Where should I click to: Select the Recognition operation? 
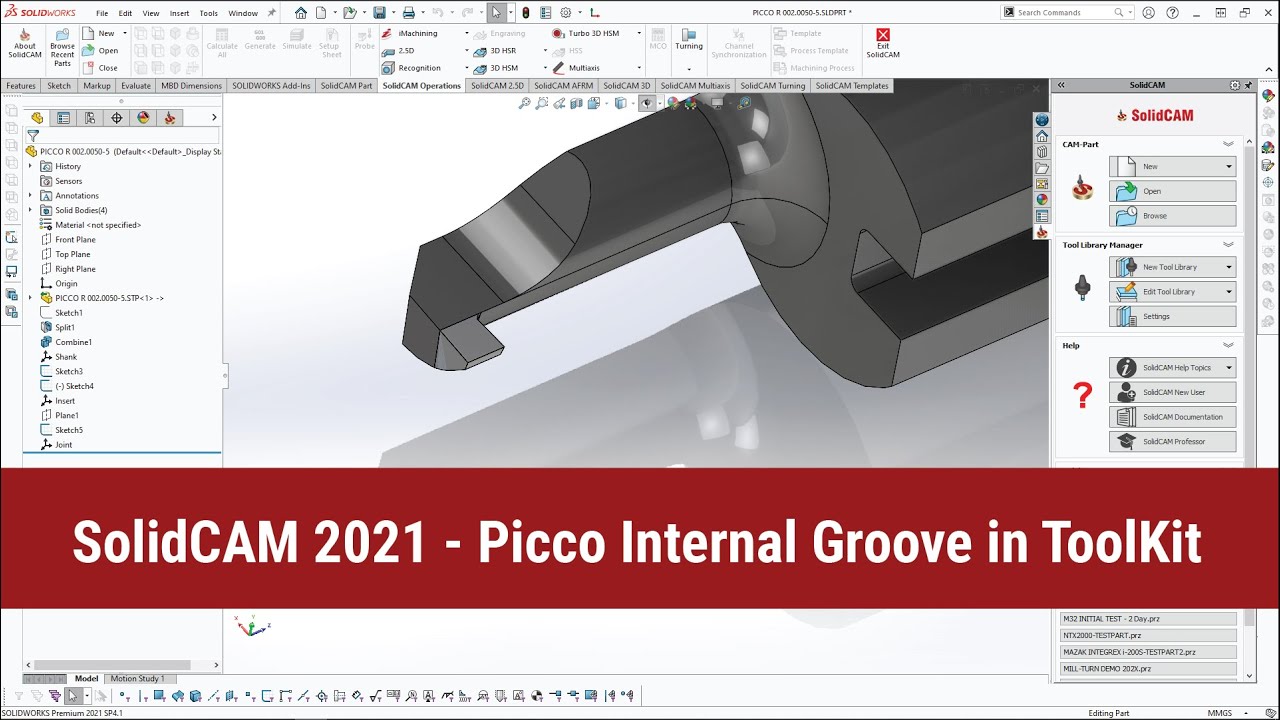412,68
